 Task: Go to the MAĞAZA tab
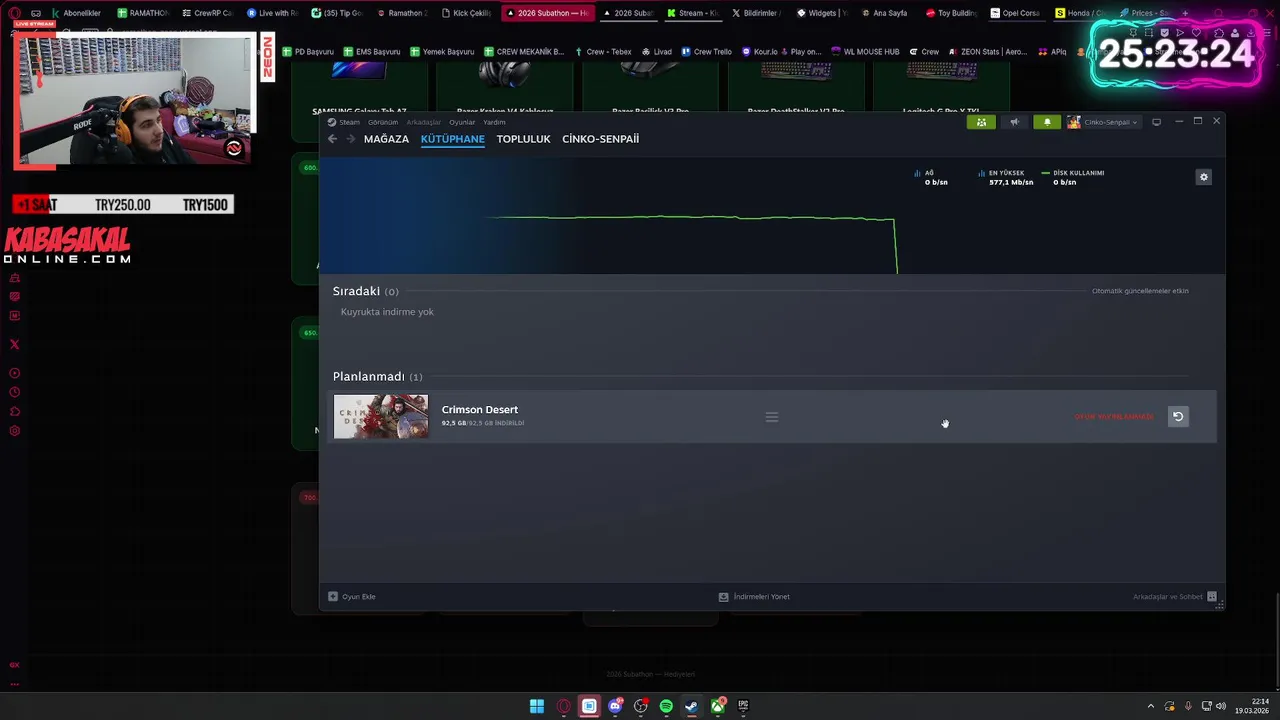tap(386, 139)
